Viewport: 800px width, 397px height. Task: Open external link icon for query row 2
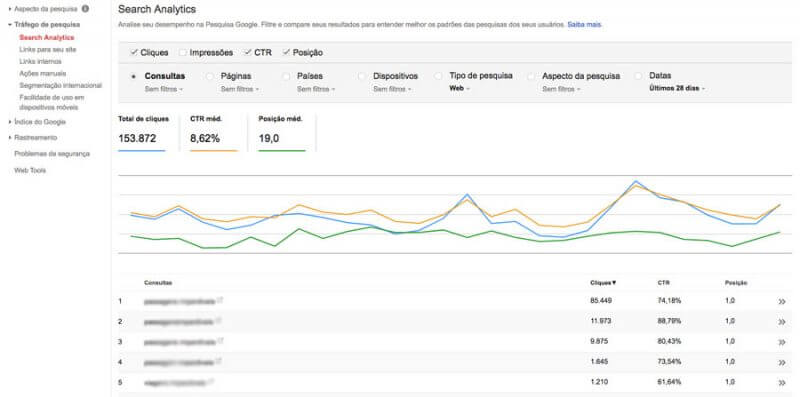pos(218,320)
